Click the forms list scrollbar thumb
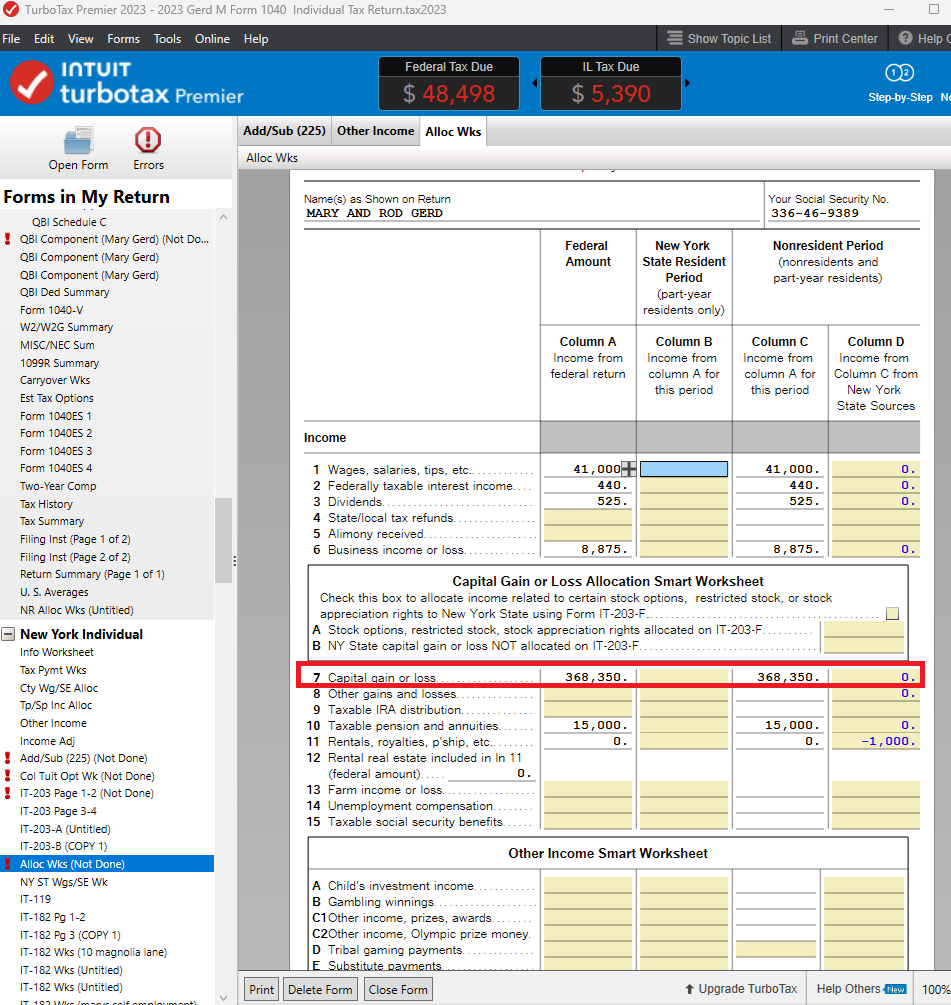 click(x=223, y=540)
